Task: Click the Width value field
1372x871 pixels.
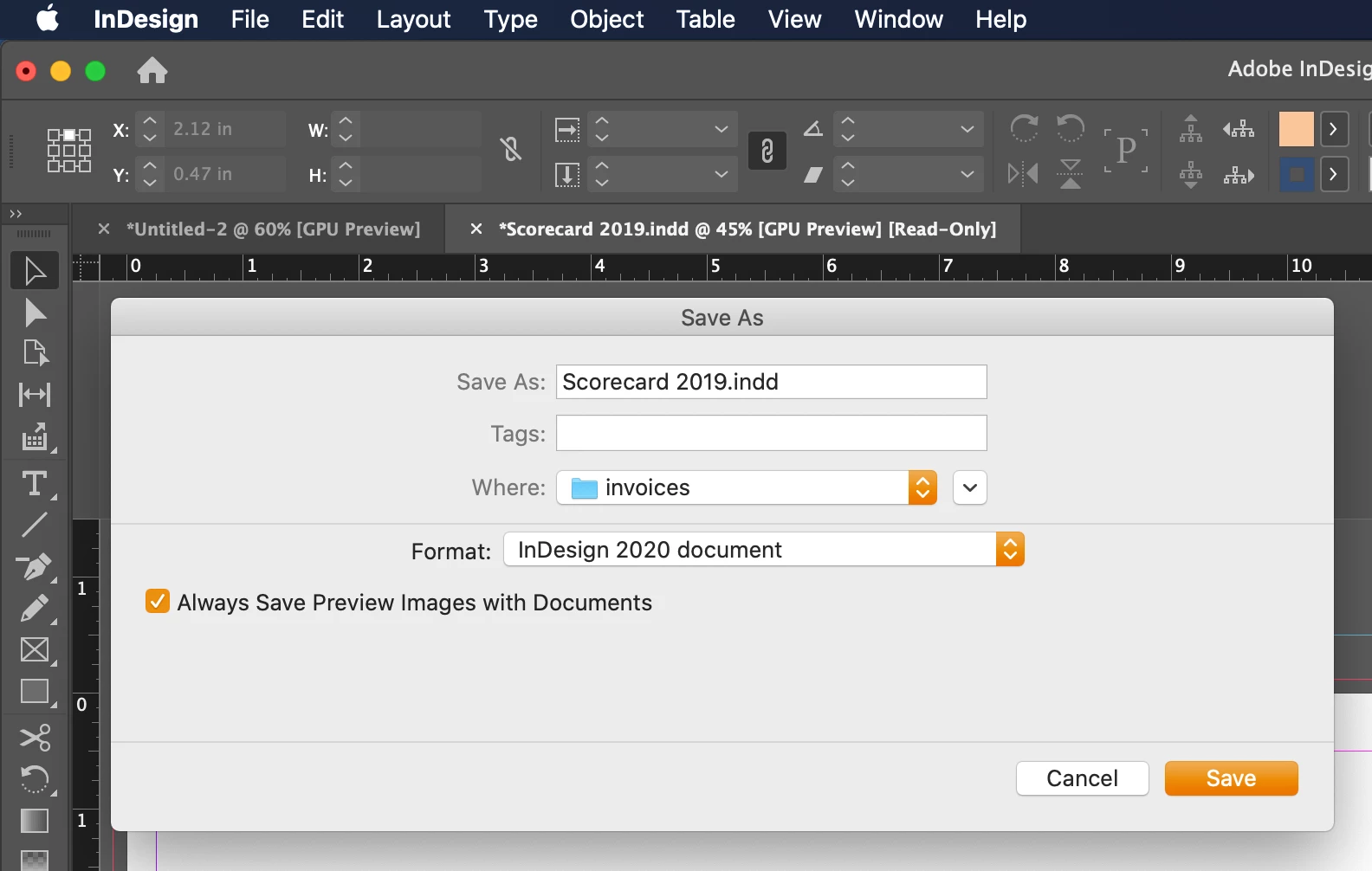Action: point(419,129)
